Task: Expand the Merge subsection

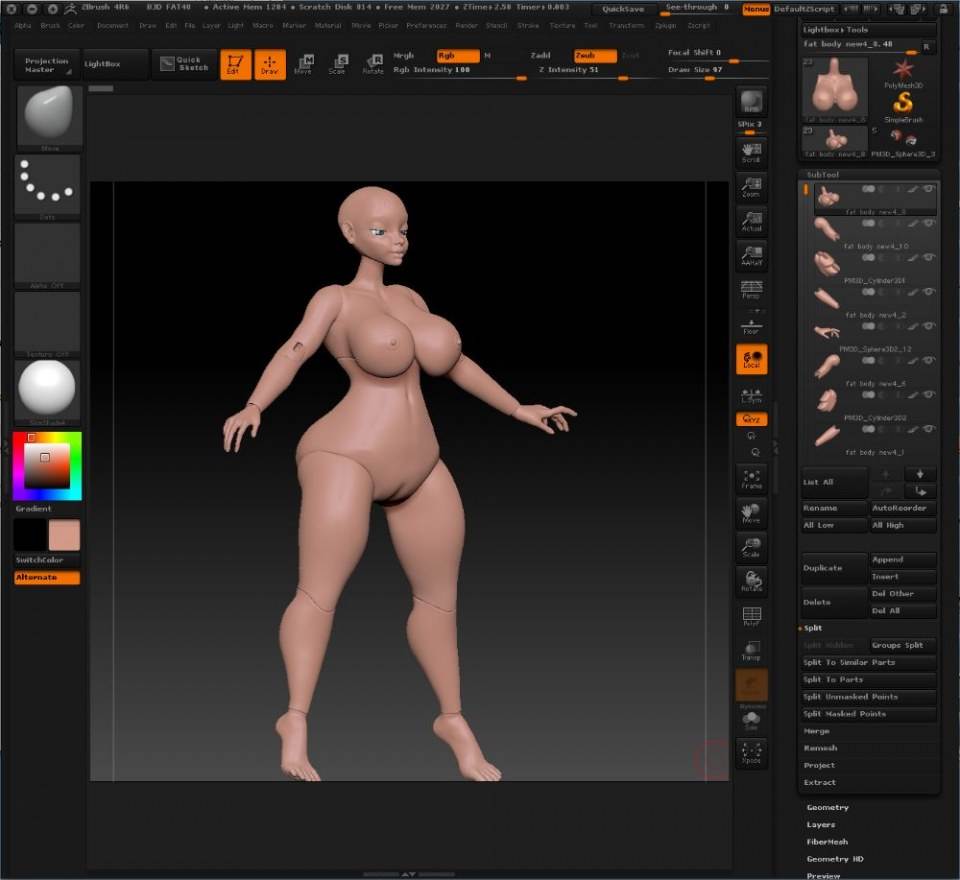Action: 816,731
